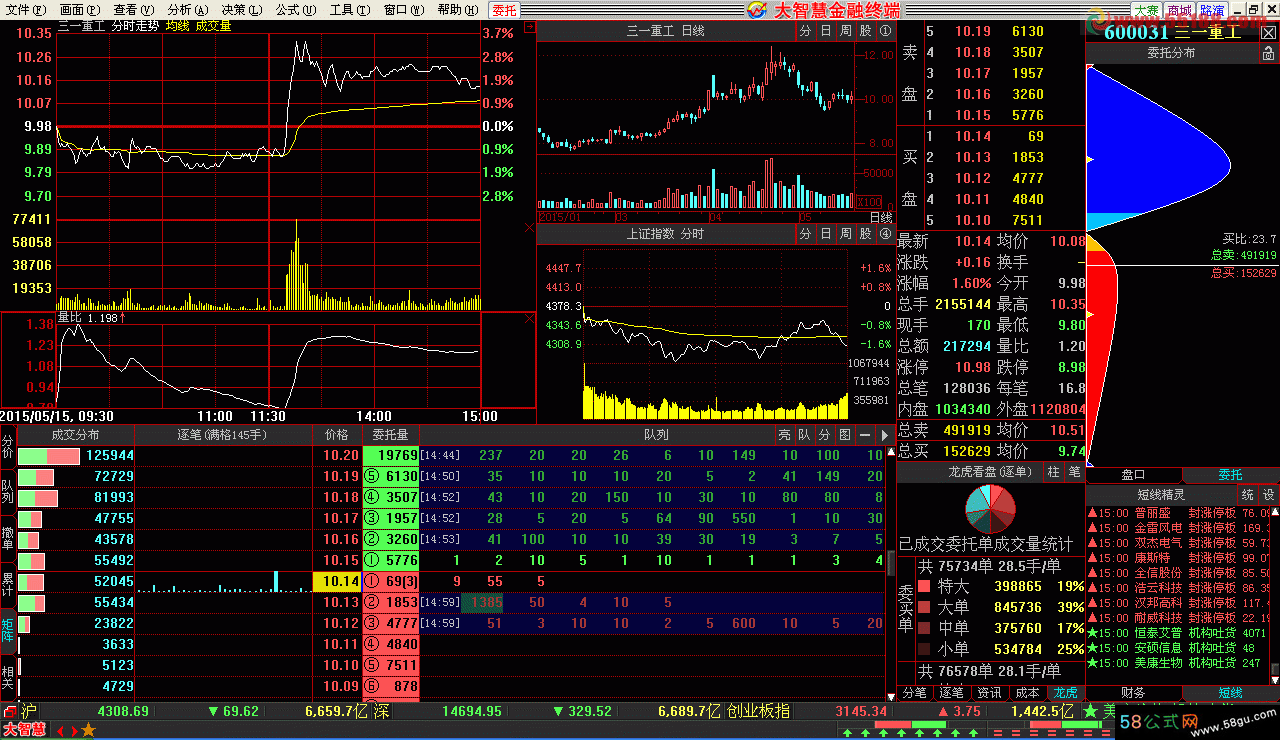Click circled 1 icon in daily chart header
Screen dimensions: 1280x740
(x=885, y=31)
